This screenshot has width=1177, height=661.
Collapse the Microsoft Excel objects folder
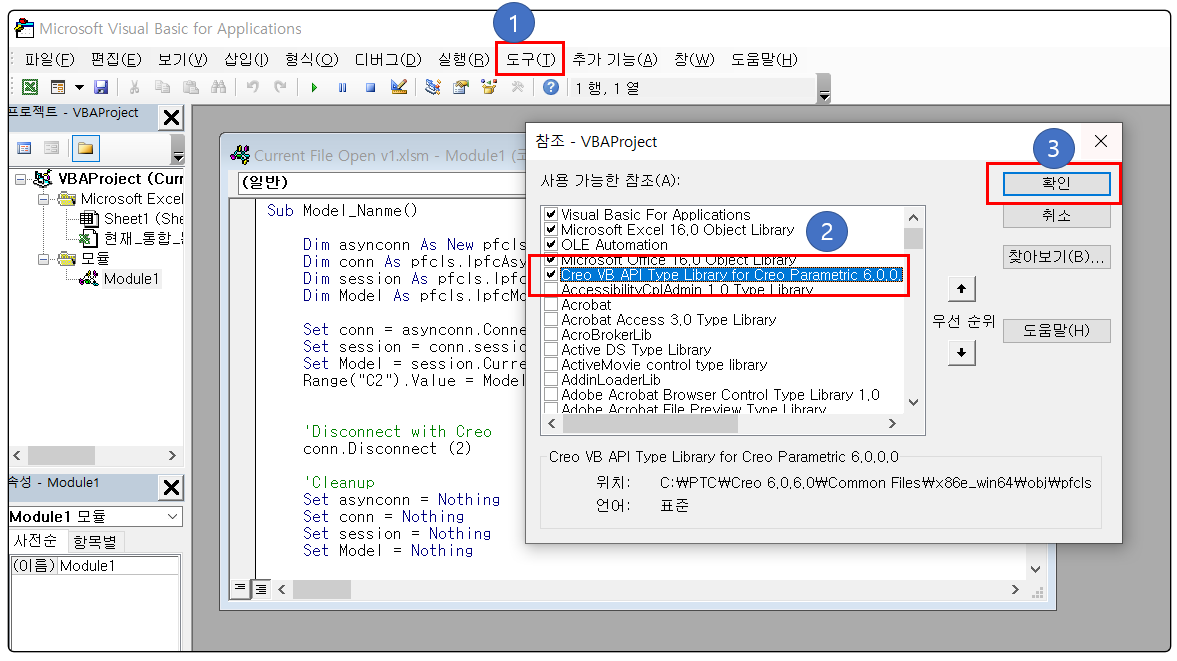tap(44, 200)
